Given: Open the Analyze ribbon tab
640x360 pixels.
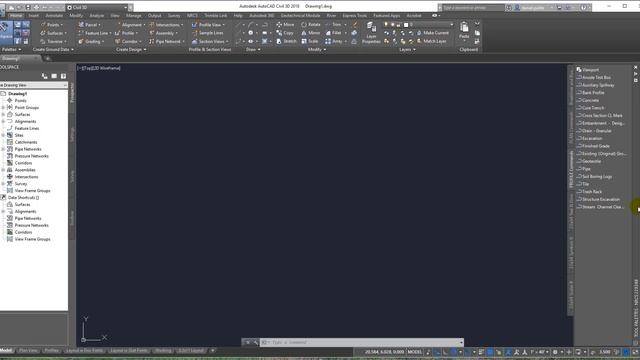Looking at the screenshot, I should [x=96, y=16].
